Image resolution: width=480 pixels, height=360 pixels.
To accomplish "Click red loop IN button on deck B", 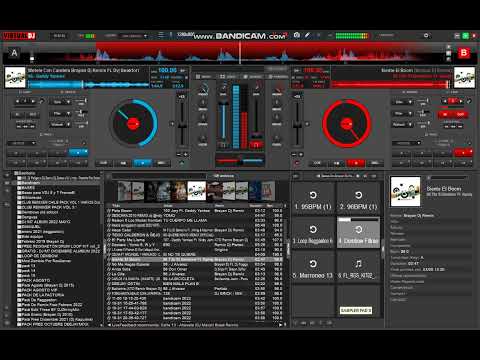I will [445, 114].
